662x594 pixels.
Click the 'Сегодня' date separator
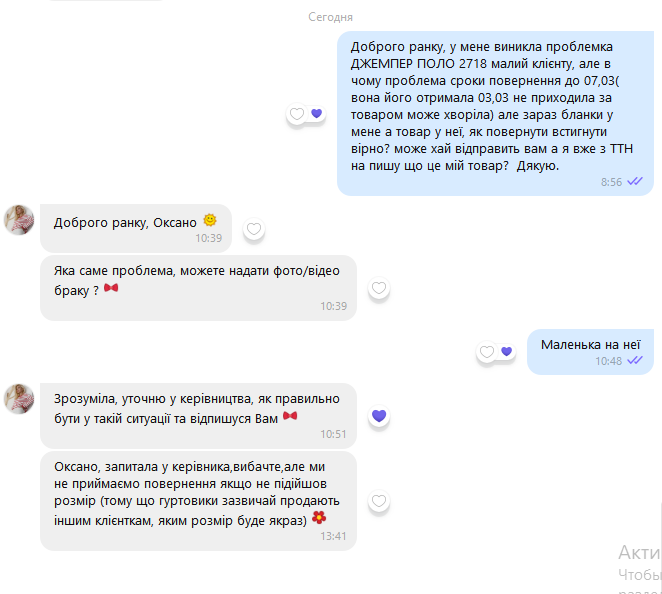pos(330,17)
